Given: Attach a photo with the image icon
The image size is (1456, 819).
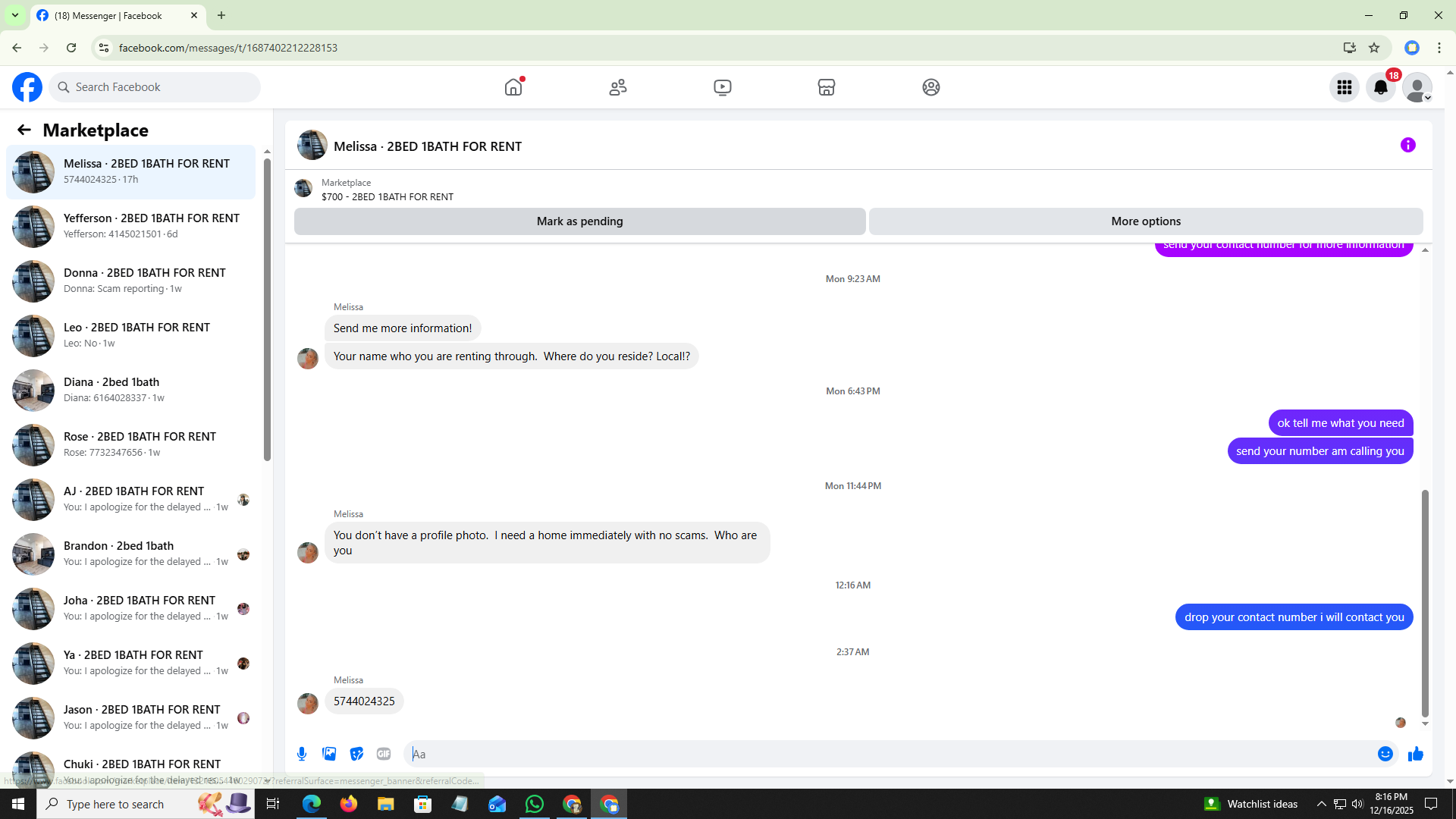Looking at the screenshot, I should coord(329,754).
